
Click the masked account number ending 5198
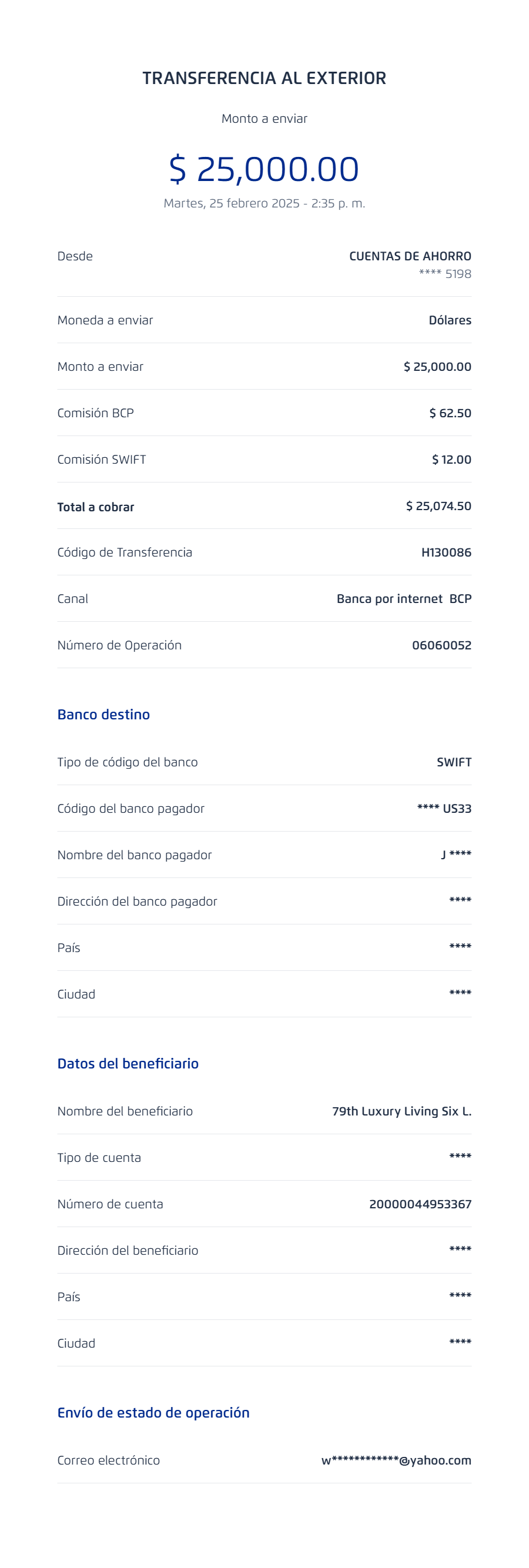click(444, 274)
